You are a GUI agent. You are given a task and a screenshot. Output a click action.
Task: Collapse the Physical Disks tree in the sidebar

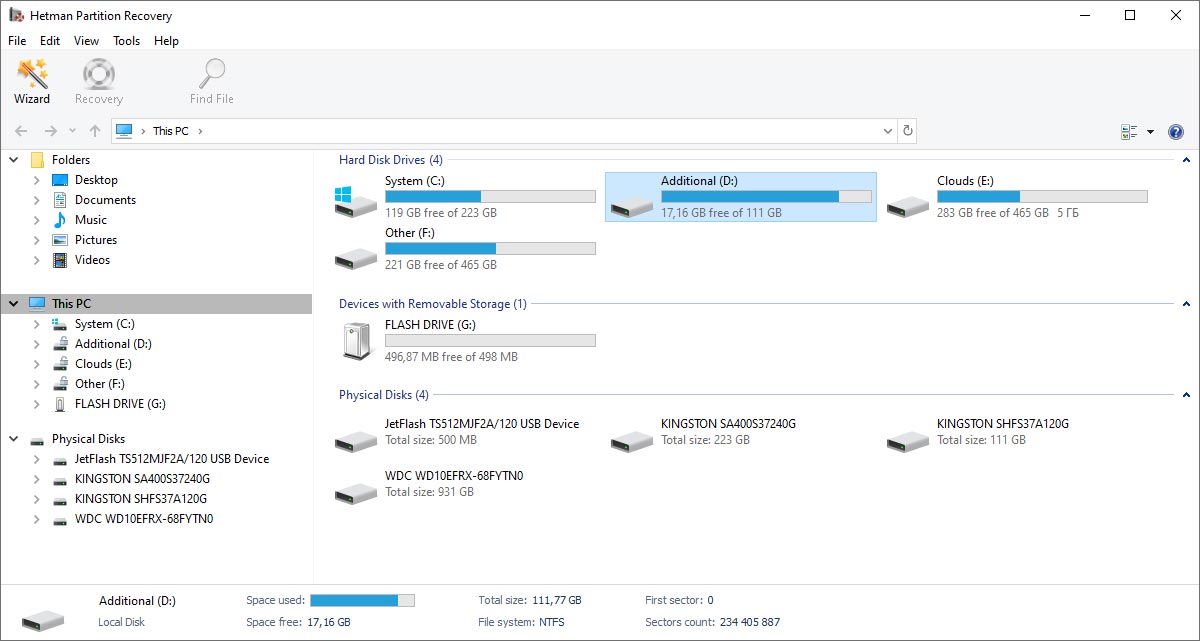(14, 439)
